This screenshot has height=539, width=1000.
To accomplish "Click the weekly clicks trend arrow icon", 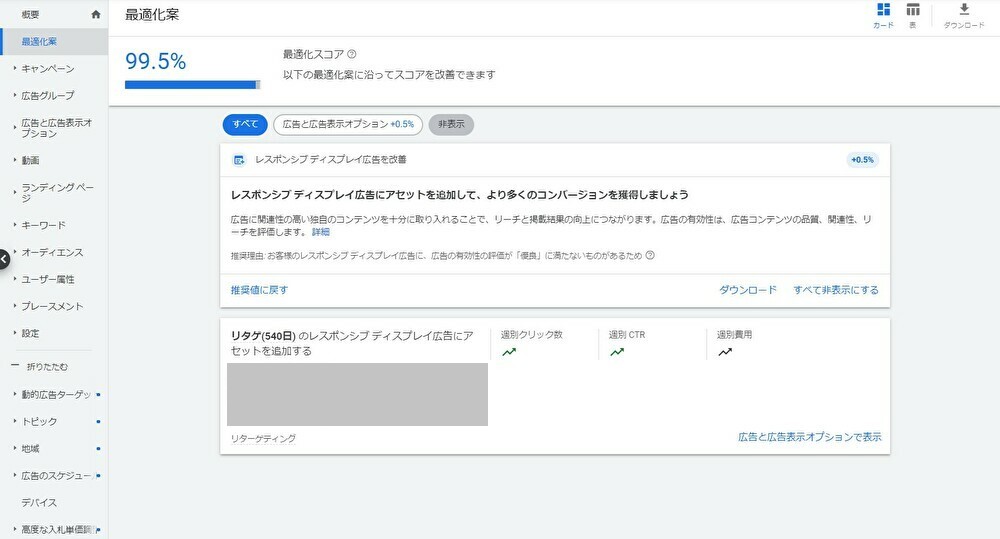I will (x=509, y=352).
